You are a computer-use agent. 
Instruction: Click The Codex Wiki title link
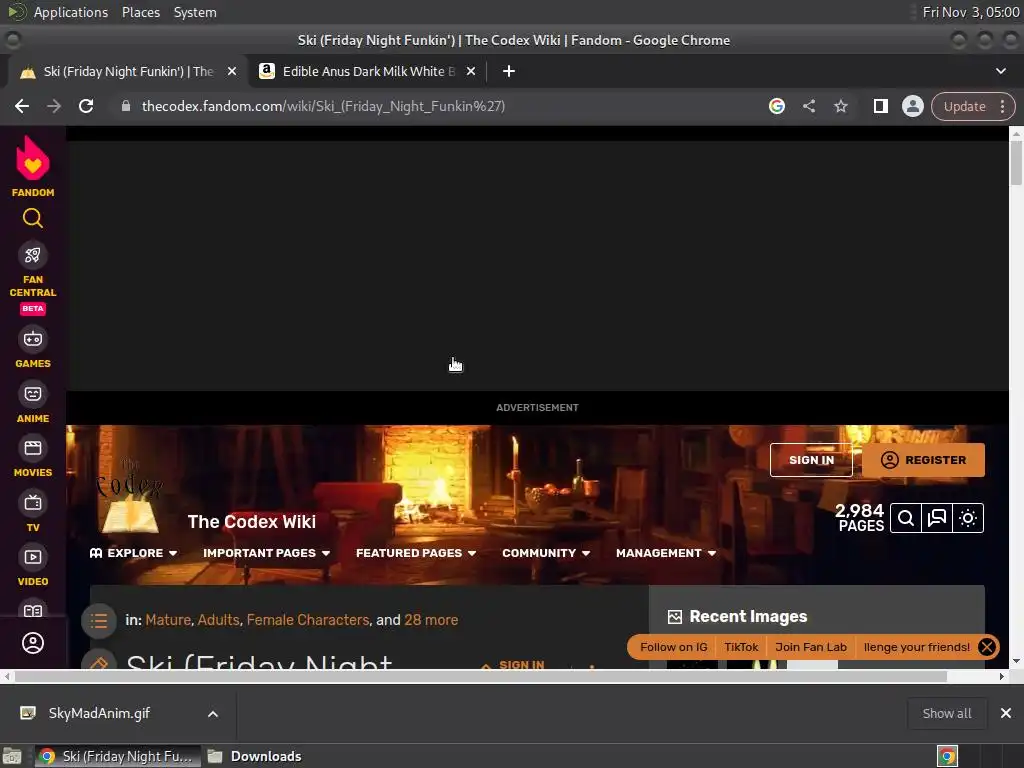coord(251,522)
